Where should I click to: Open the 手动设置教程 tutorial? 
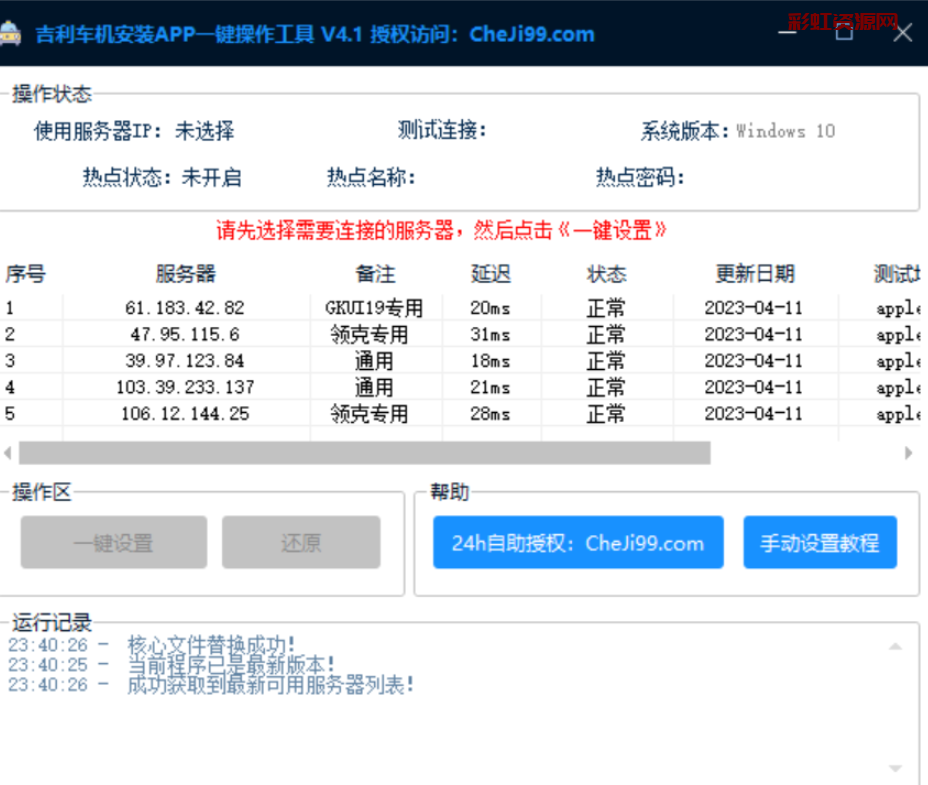point(819,543)
